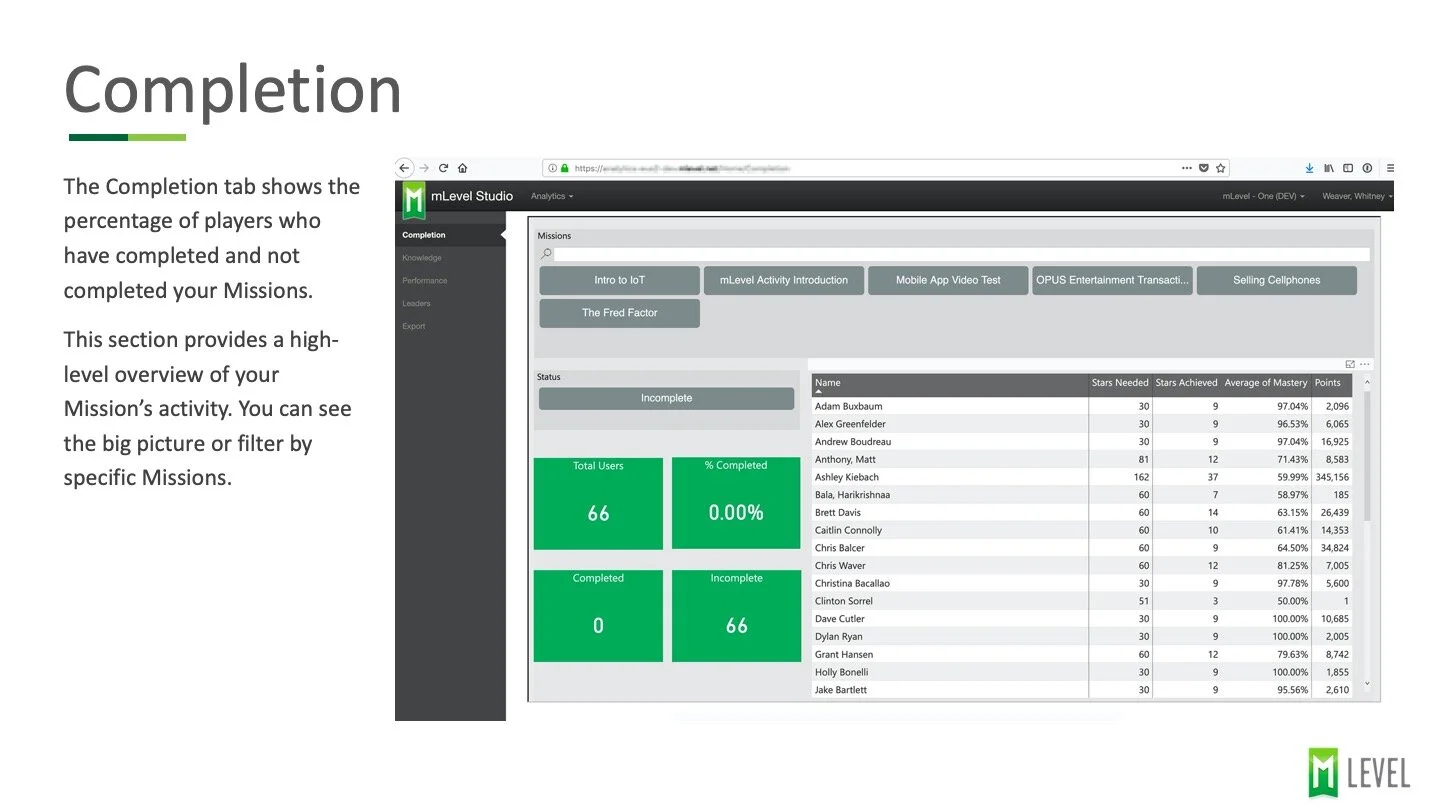Click the Incomplete 66 tile
This screenshot has width=1440, height=810.
click(736, 616)
